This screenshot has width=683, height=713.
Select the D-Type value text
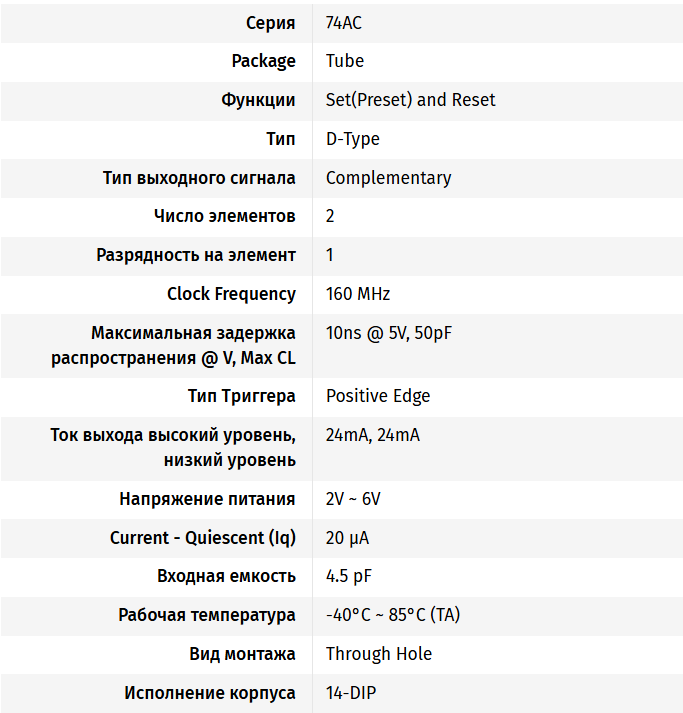(x=352, y=139)
